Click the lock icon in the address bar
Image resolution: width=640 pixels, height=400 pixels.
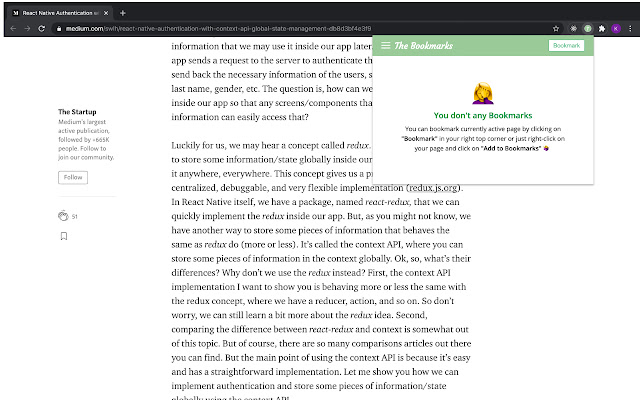59,29
